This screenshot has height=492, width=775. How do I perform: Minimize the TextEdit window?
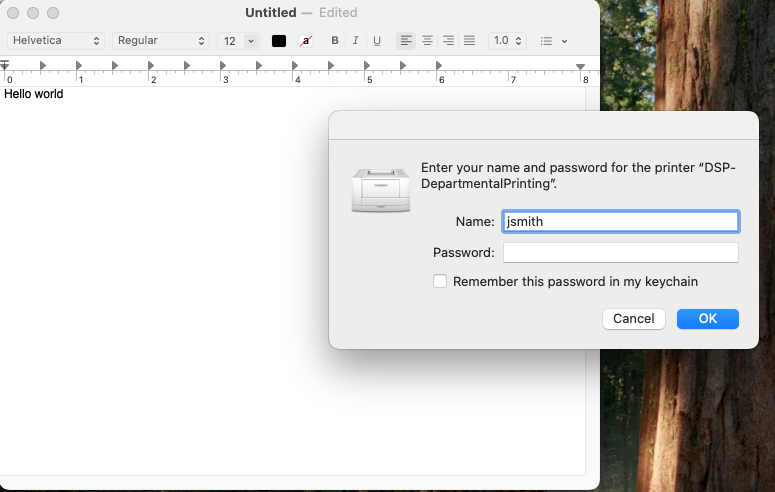33,13
